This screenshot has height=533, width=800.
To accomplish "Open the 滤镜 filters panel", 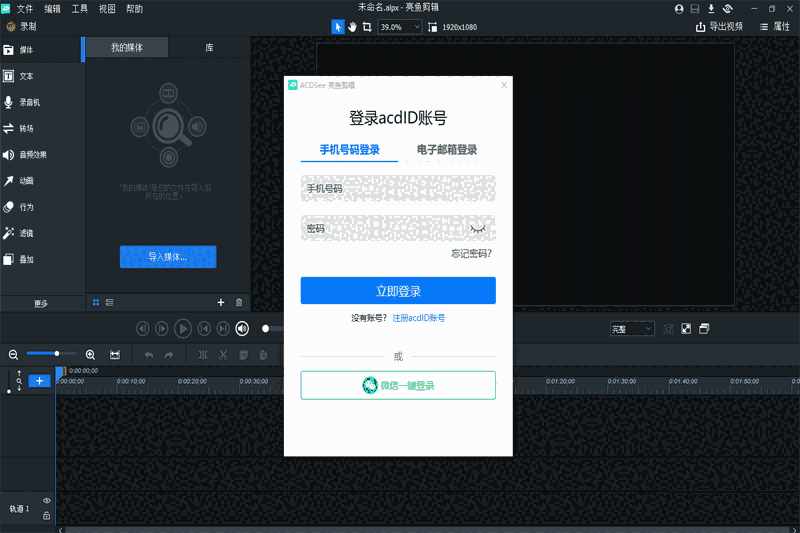I will coord(42,233).
